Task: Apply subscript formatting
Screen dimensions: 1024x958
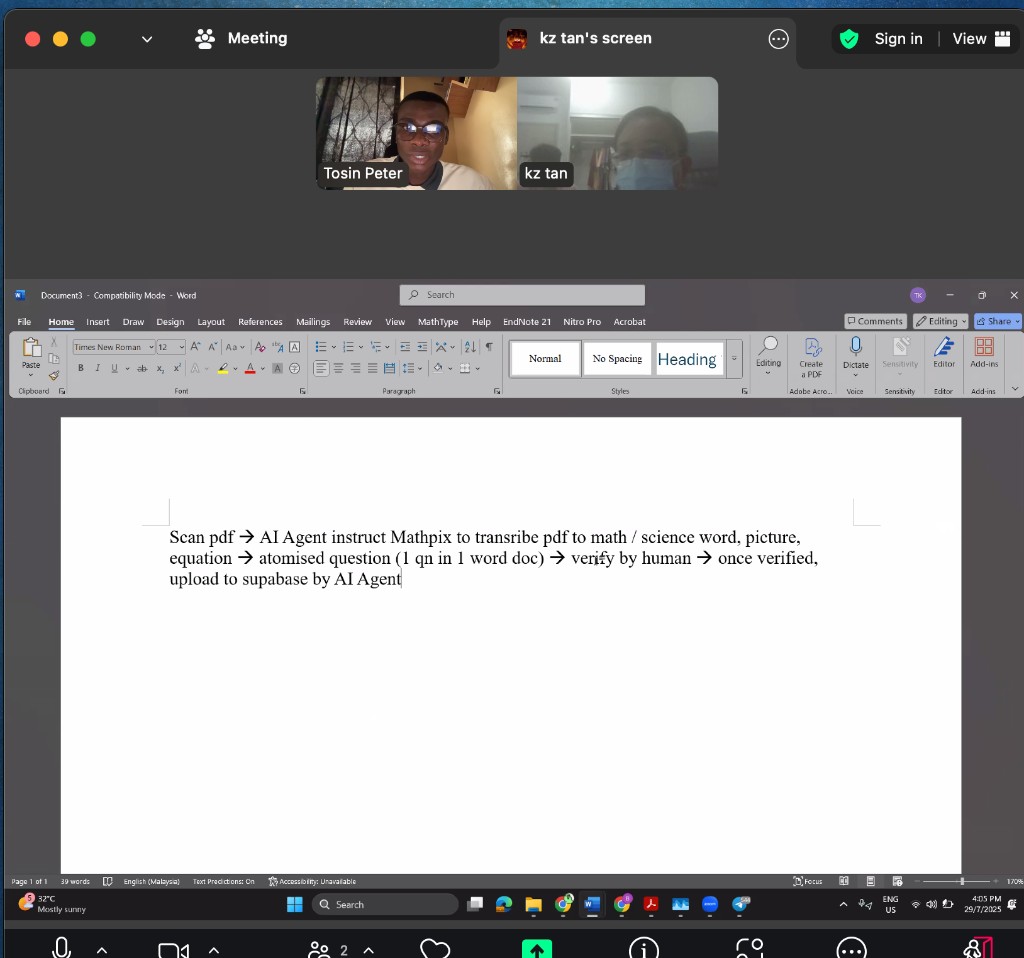Action: click(160, 368)
